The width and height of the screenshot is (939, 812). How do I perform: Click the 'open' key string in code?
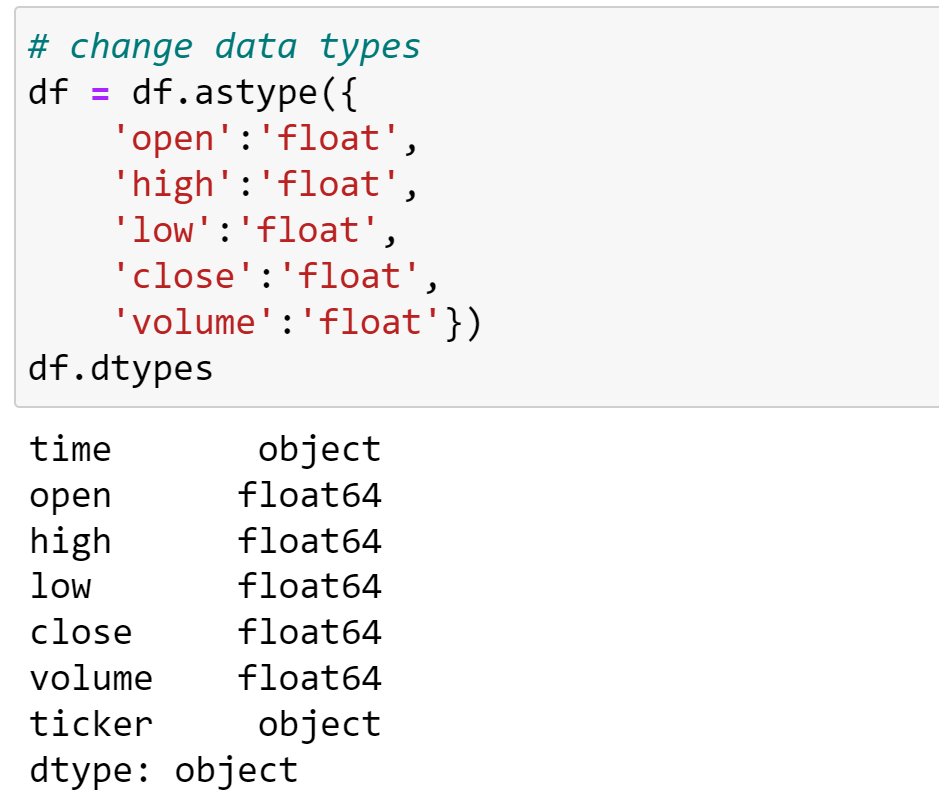(172, 139)
